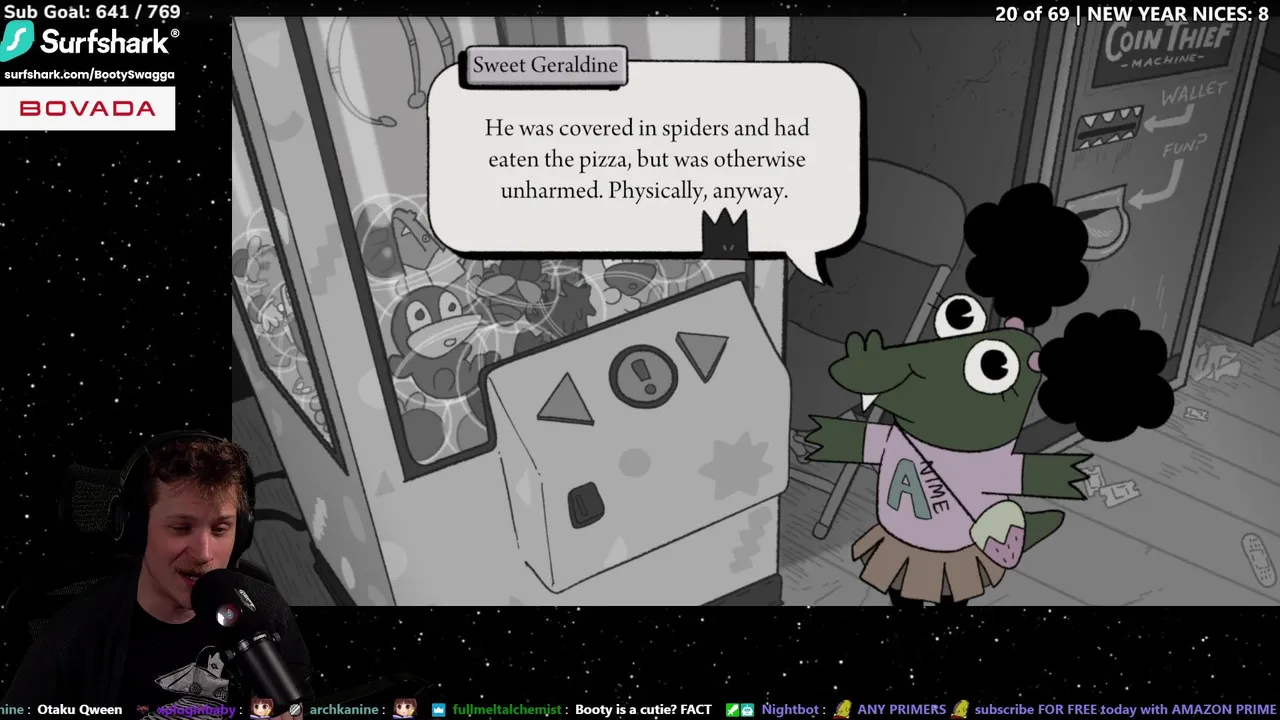This screenshot has width=1280, height=720.
Task: Click the emote before ANY PRIMERS text
Action: [x=844, y=709]
